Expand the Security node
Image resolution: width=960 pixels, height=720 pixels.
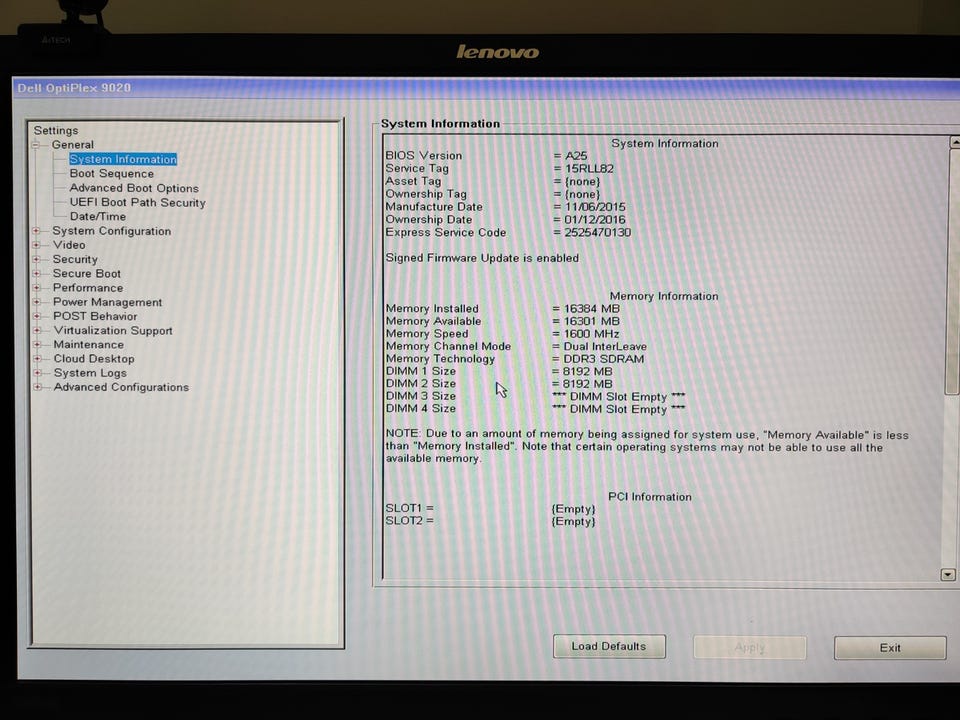[x=36, y=260]
